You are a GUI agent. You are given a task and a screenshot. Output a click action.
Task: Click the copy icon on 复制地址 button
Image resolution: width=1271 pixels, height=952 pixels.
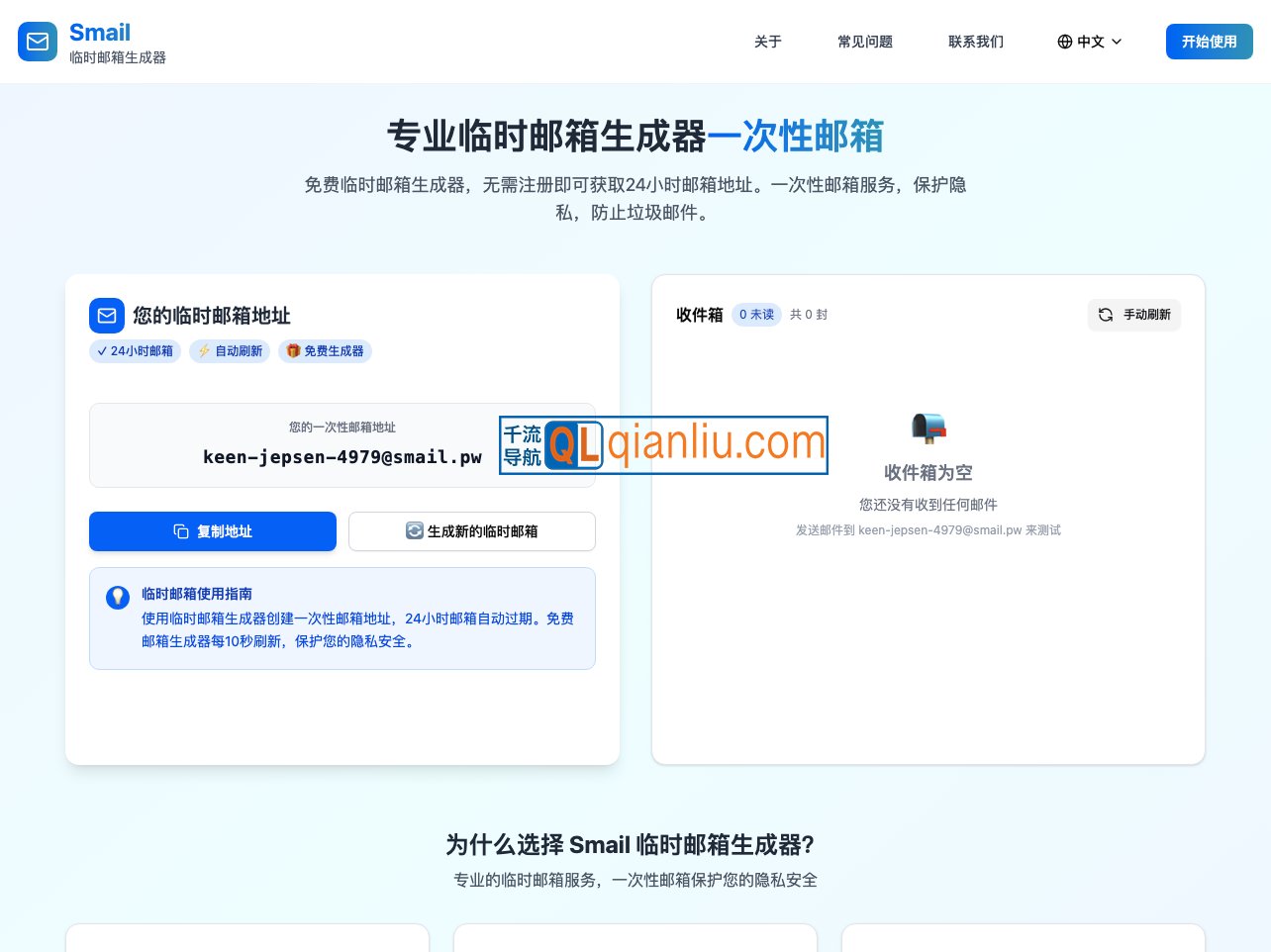[x=181, y=531]
